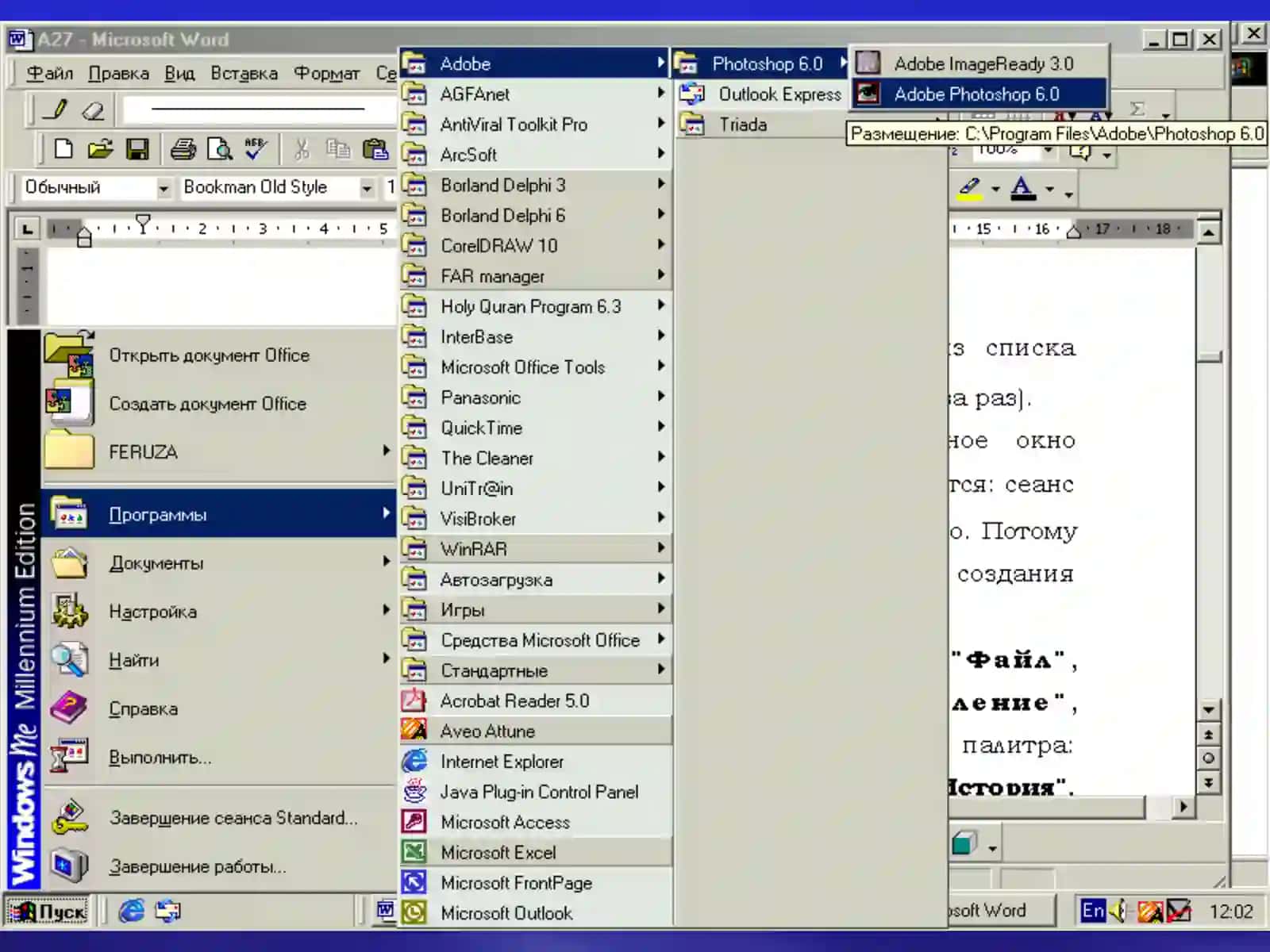Open the FERUZA folder in Start menu
The image size is (1270, 952).
(220, 452)
